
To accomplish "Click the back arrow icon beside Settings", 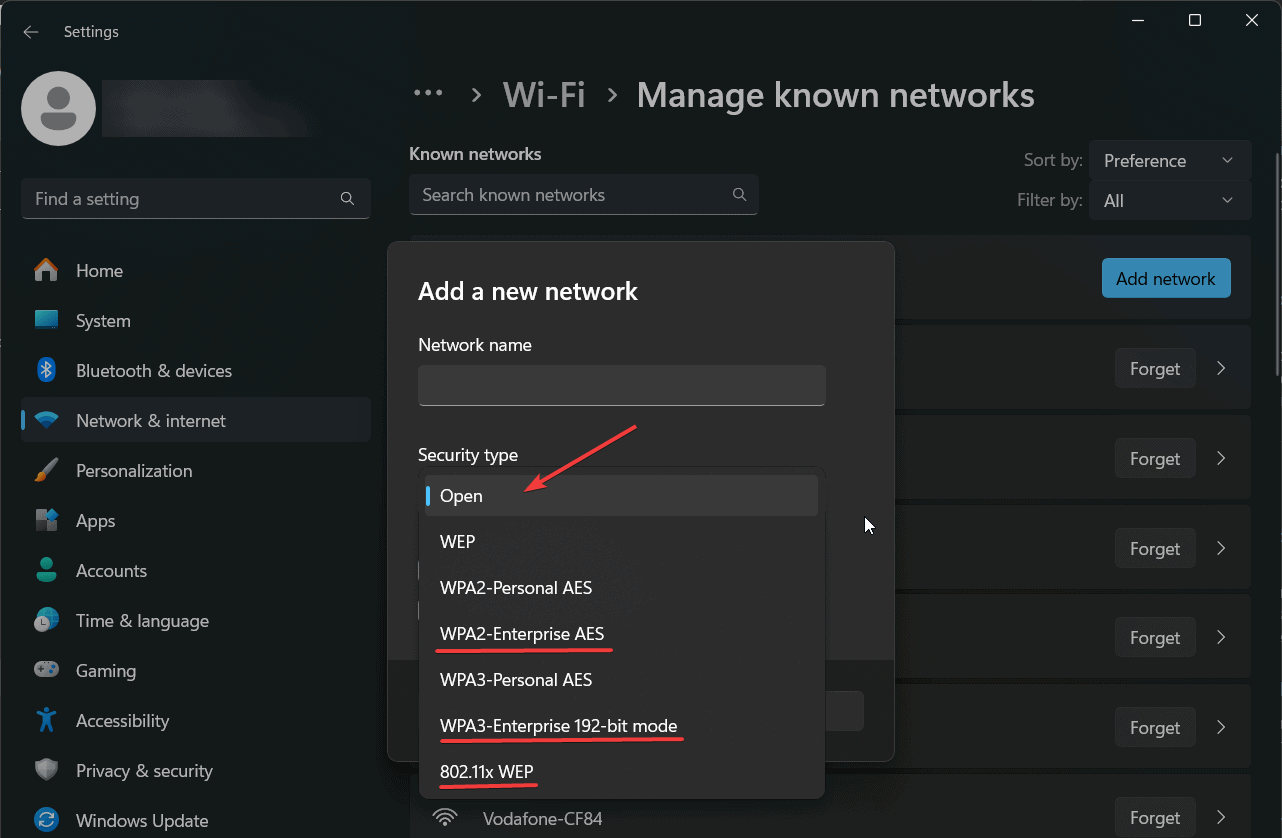I will [x=31, y=32].
